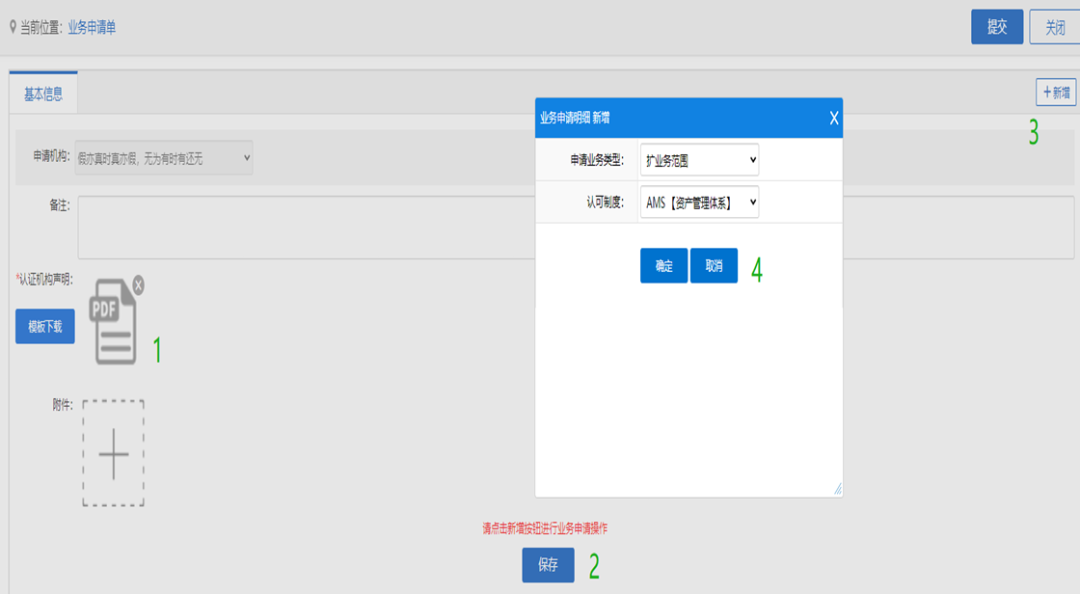Cancel with the 取消 button
The width and height of the screenshot is (1080, 594).
point(714,265)
